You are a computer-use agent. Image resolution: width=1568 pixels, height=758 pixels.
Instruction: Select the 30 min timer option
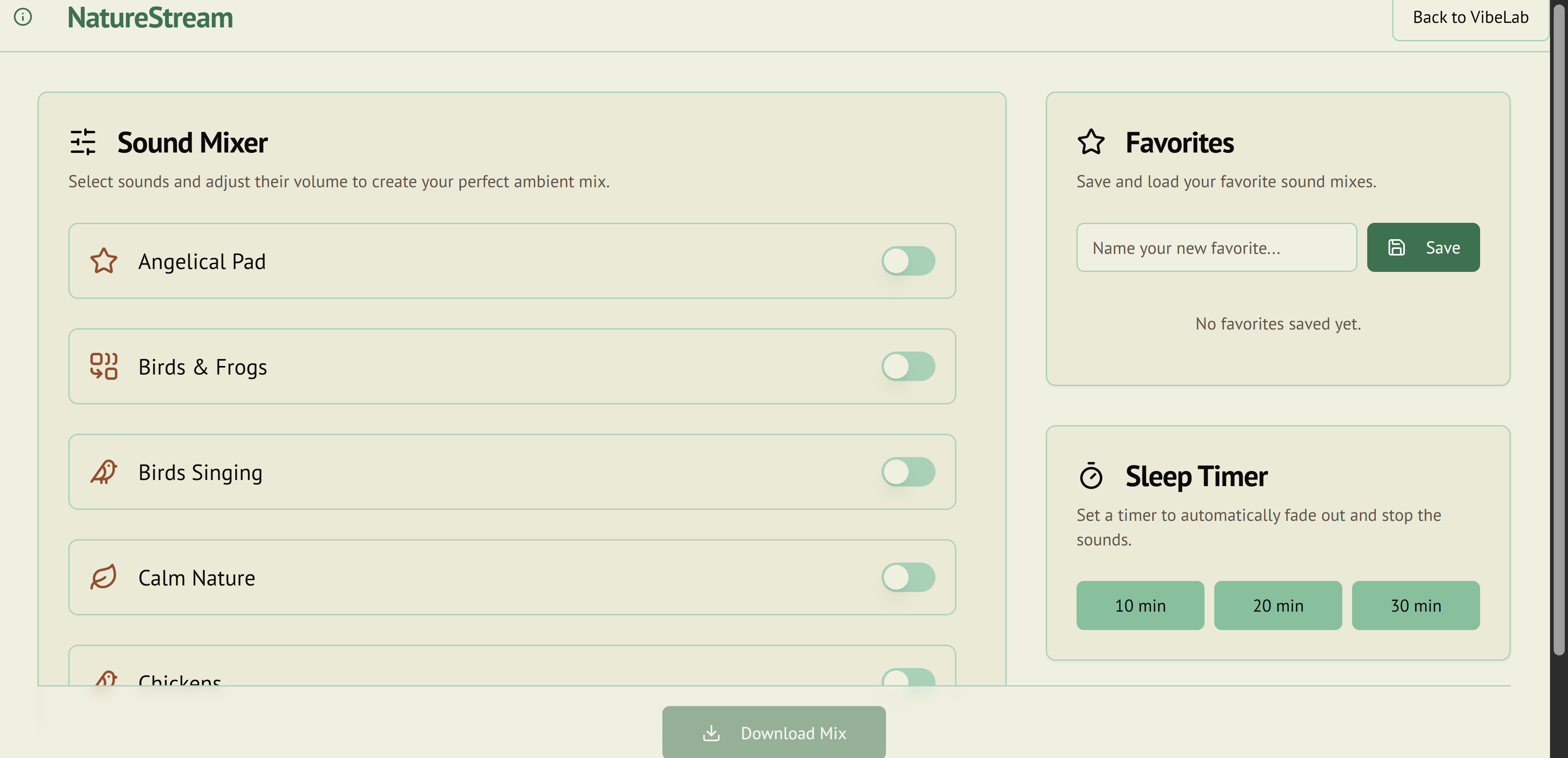[1415, 605]
